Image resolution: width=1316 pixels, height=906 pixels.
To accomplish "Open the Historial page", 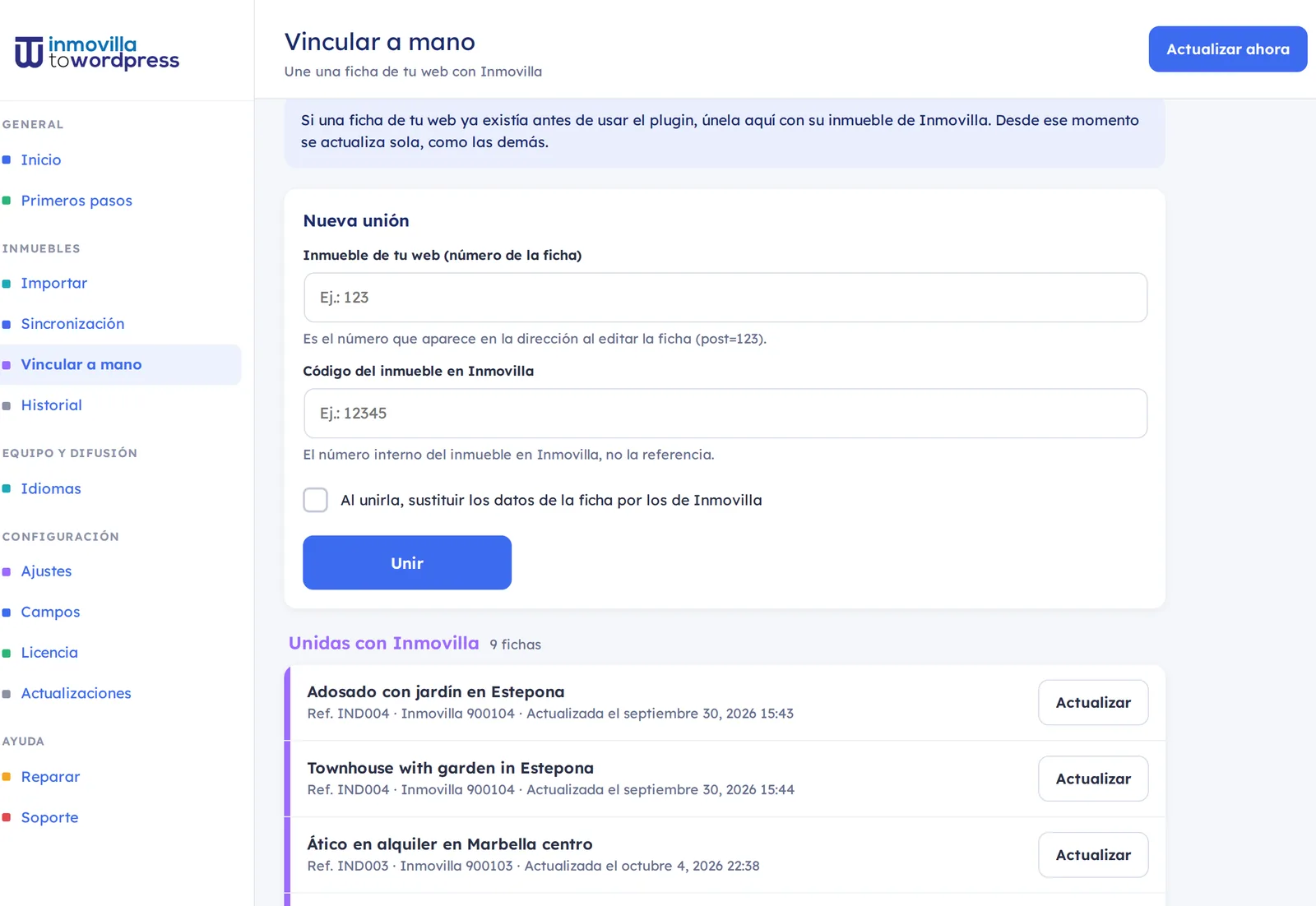I will pos(52,405).
